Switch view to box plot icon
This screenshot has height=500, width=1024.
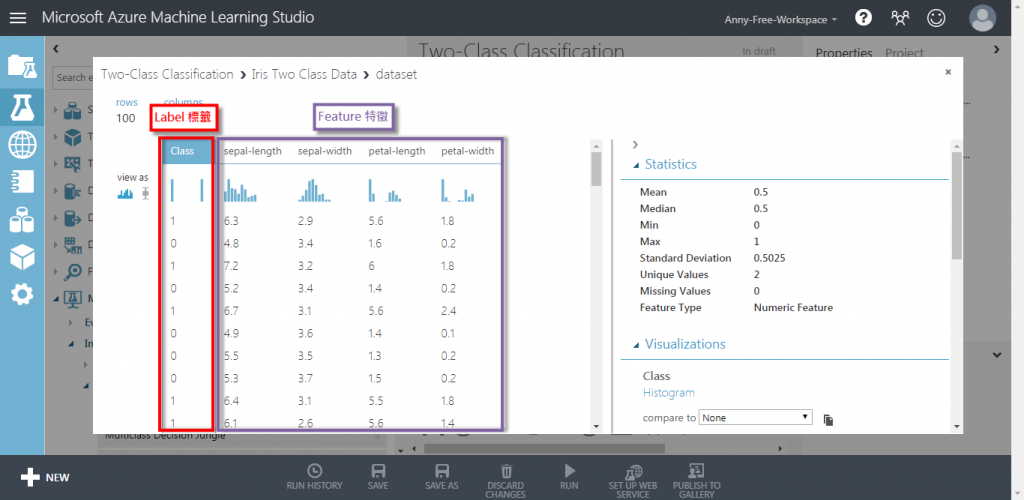pyautogui.click(x=146, y=194)
